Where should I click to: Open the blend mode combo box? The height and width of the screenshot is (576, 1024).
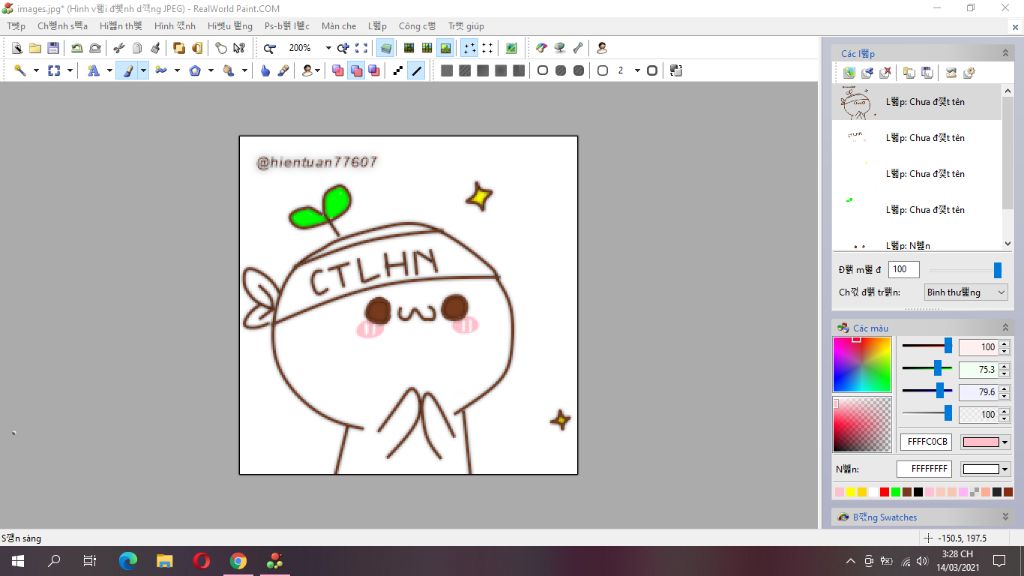tap(966, 293)
